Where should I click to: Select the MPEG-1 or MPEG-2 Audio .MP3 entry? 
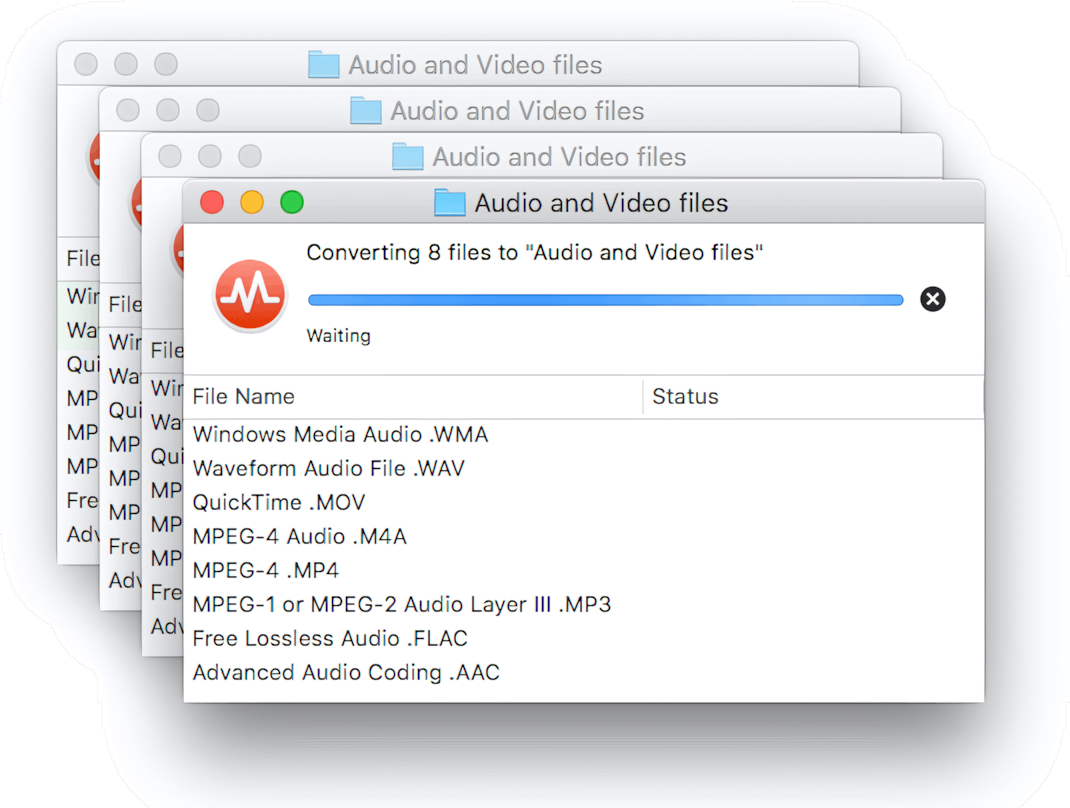(x=402, y=604)
